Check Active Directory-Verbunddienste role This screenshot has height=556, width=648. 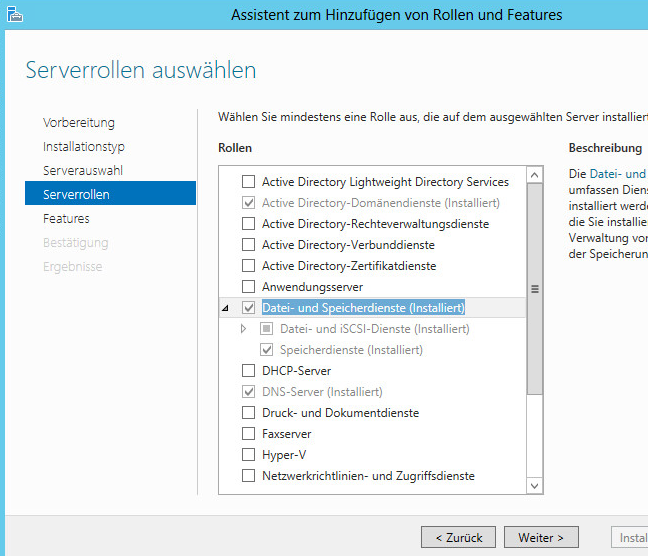tap(248, 245)
